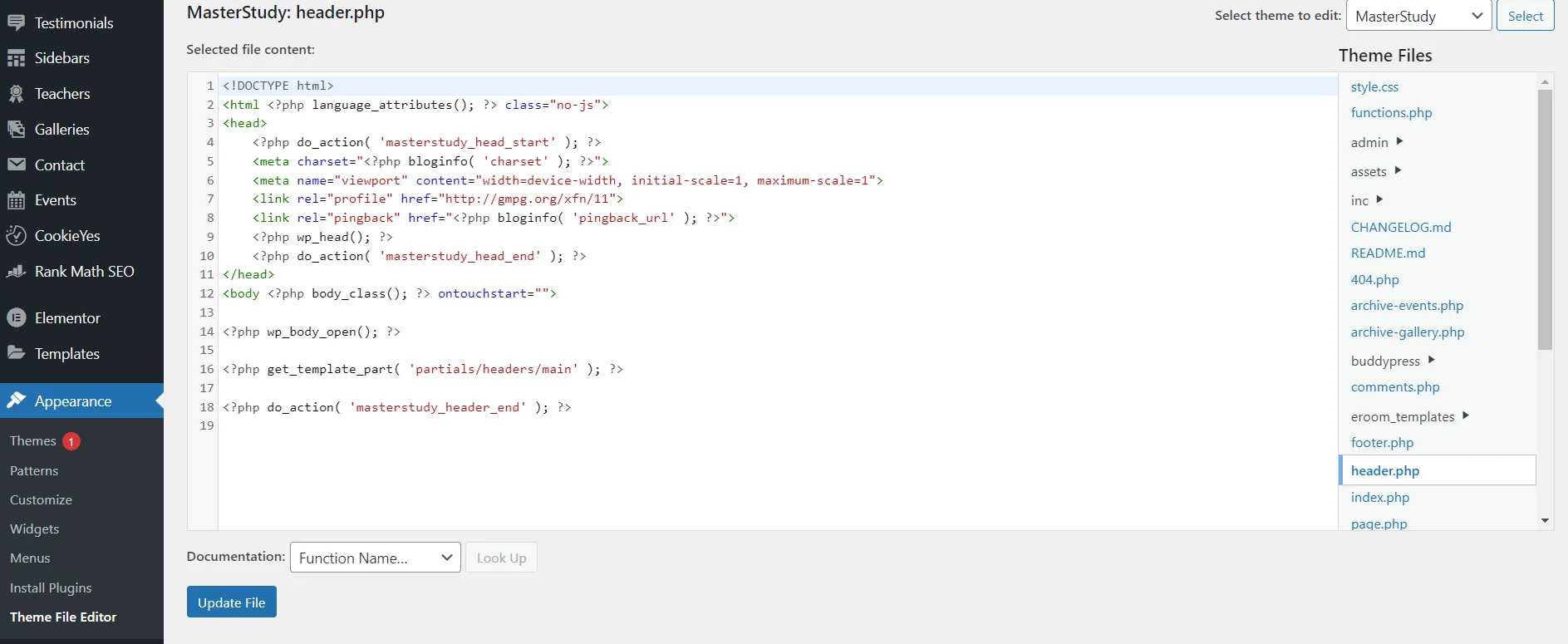Open Menus submenu item
Image resolution: width=1568 pixels, height=644 pixels.
pyautogui.click(x=30, y=558)
